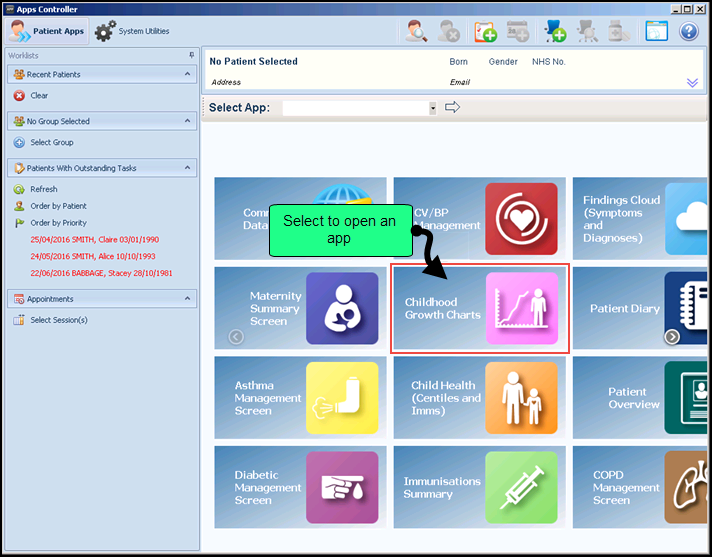Viewport: 712px width, 557px height.
Task: Open the Select App dropdown list
Action: 432,108
